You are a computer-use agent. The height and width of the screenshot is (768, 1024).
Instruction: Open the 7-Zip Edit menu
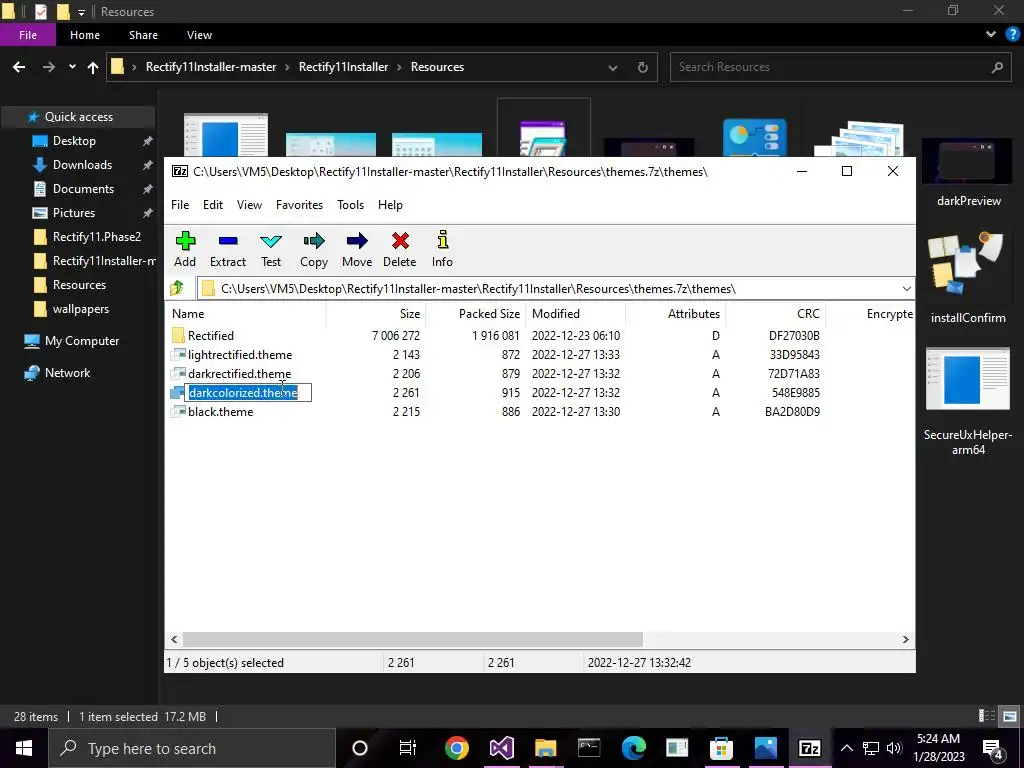[213, 205]
